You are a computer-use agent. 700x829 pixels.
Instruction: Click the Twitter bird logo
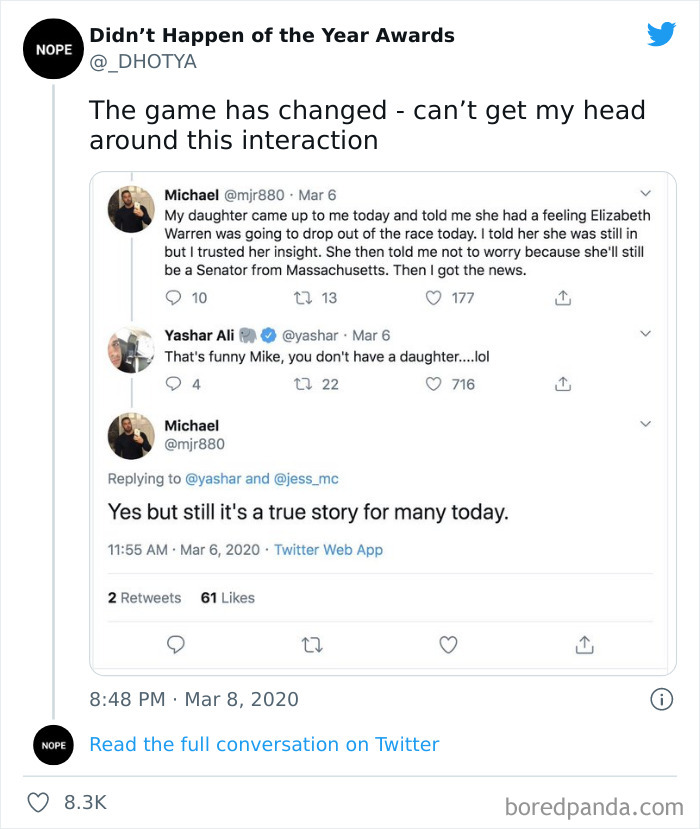coord(661,34)
